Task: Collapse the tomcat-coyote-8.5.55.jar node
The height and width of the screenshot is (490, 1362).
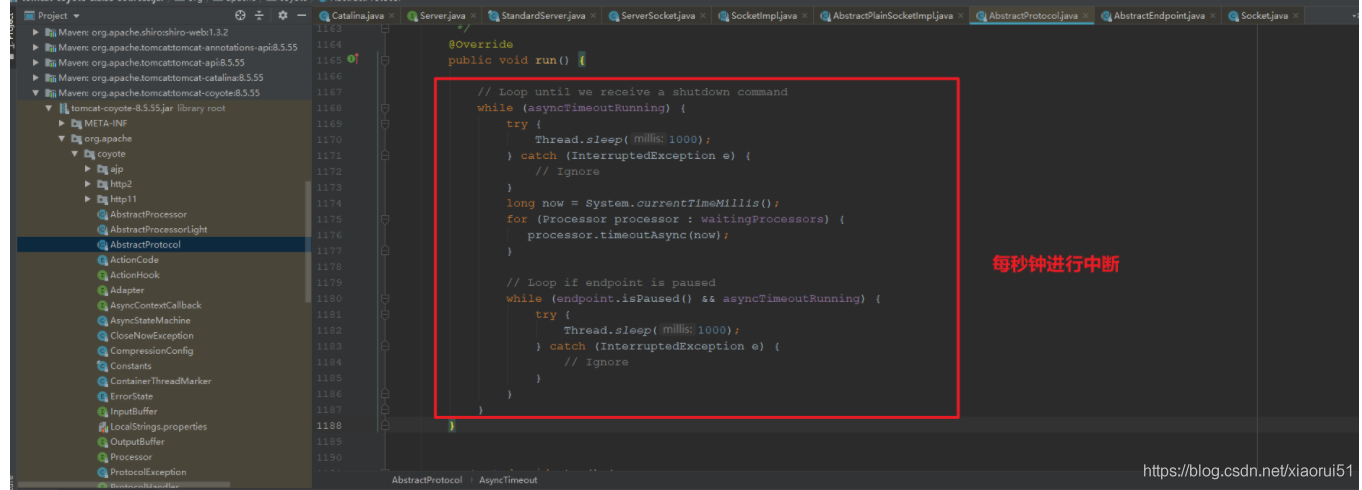Action: click(49, 108)
